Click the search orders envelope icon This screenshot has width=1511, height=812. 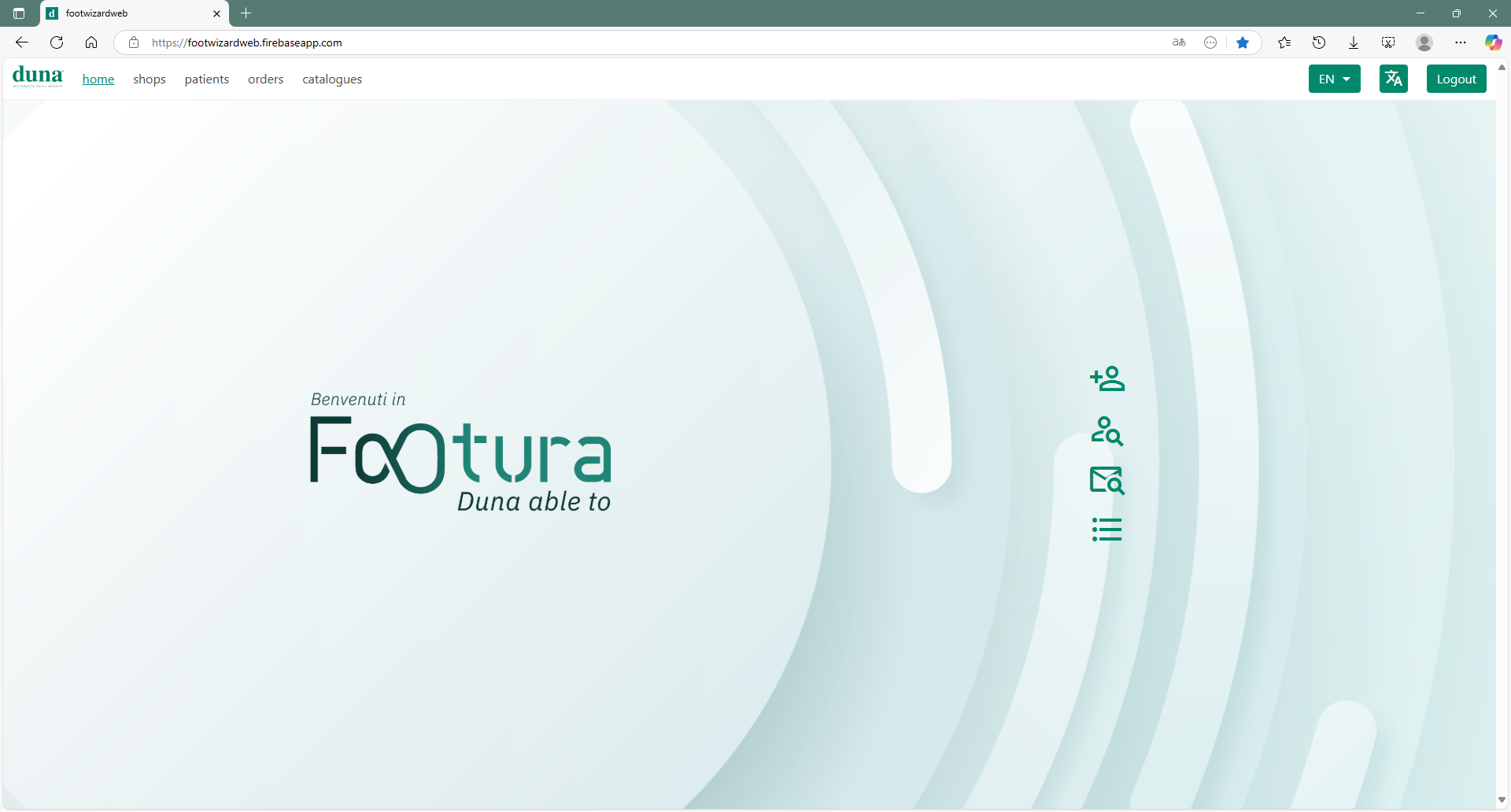[x=1107, y=480]
